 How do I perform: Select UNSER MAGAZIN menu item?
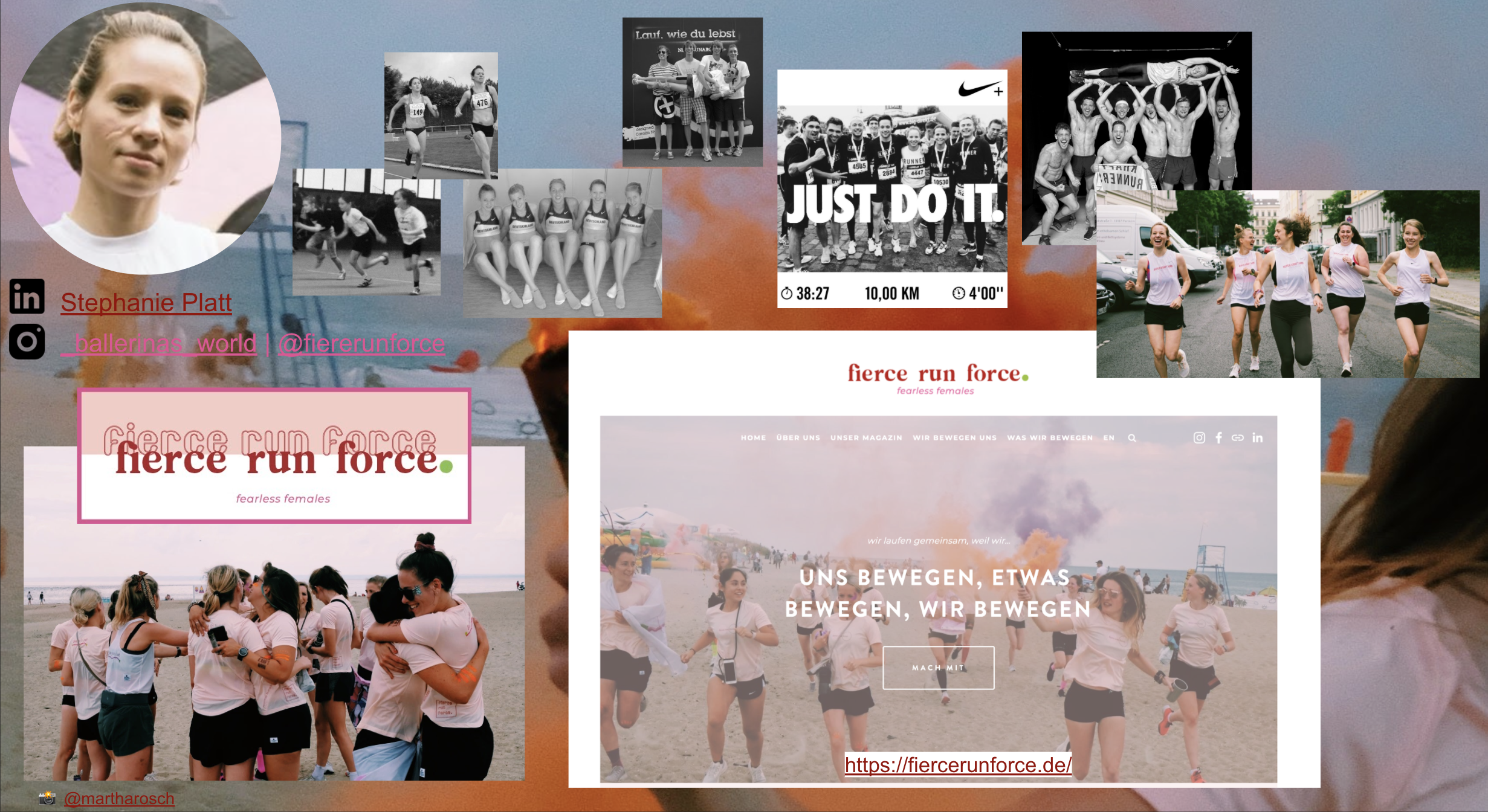point(866,438)
